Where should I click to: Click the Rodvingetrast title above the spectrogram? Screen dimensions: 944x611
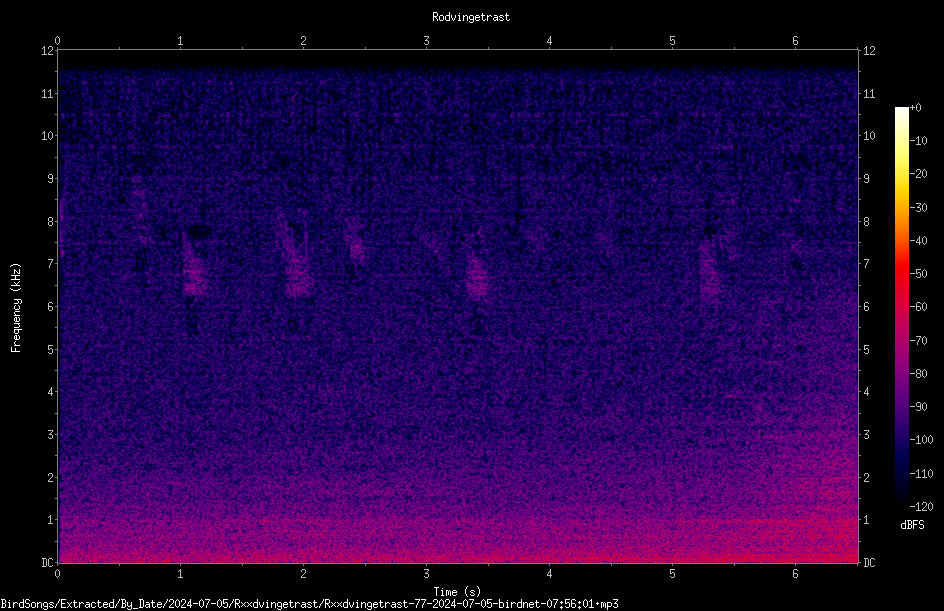tap(471, 17)
